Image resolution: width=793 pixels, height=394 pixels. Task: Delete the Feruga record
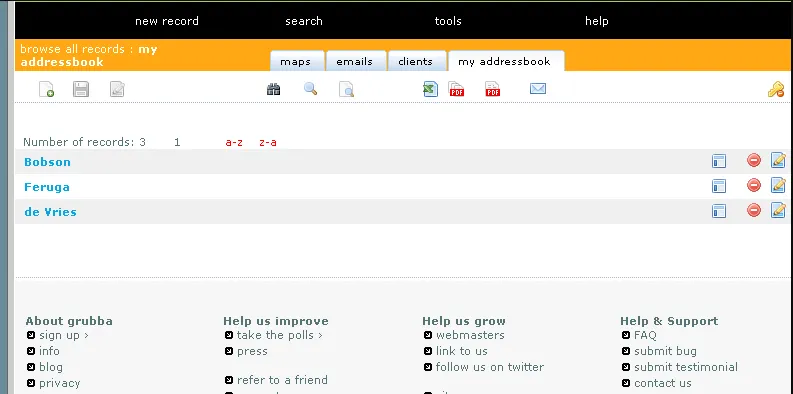[754, 185]
